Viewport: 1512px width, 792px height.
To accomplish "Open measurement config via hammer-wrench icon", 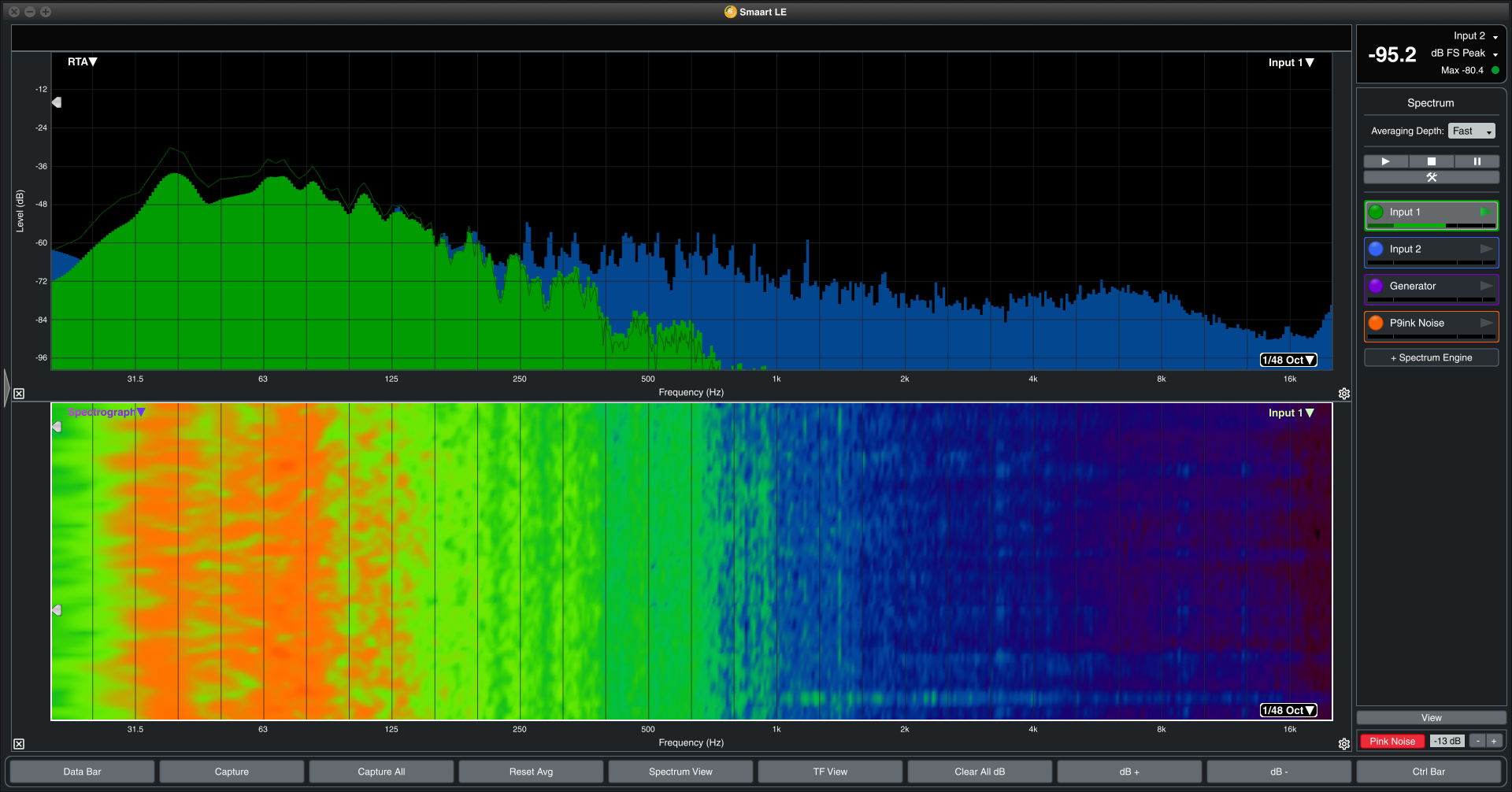I will (x=1432, y=177).
